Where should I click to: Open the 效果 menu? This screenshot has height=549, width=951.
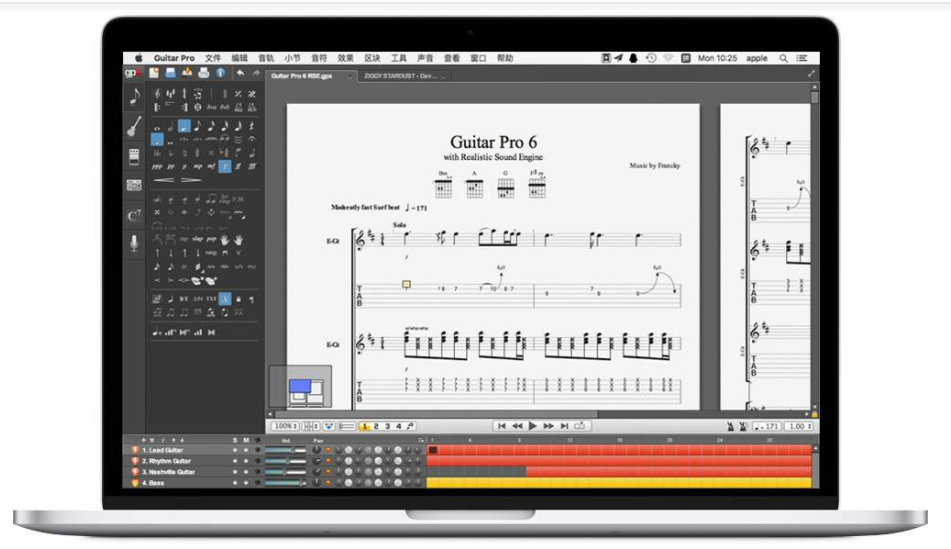(346, 58)
